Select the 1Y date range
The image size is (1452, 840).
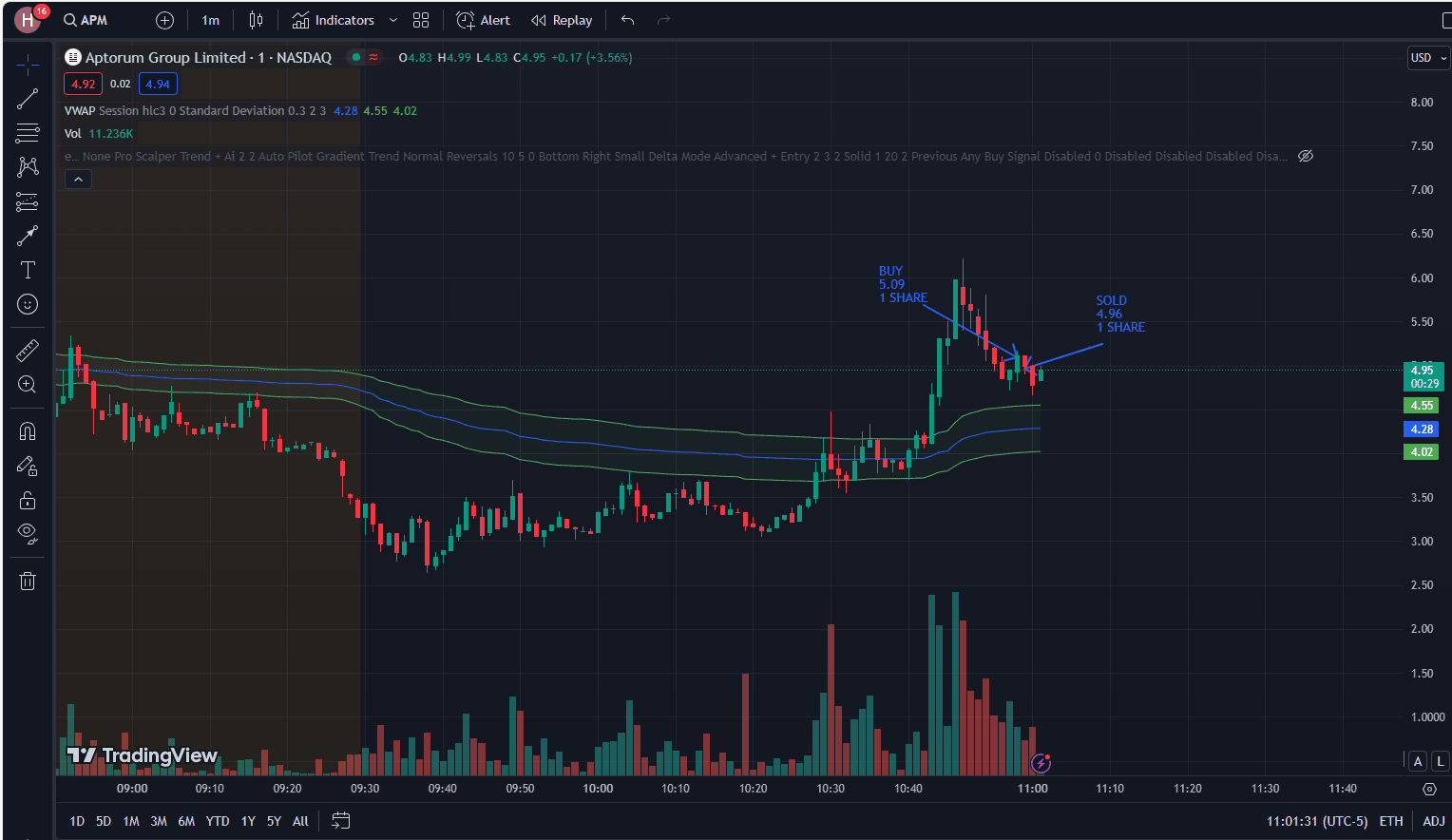tap(248, 821)
